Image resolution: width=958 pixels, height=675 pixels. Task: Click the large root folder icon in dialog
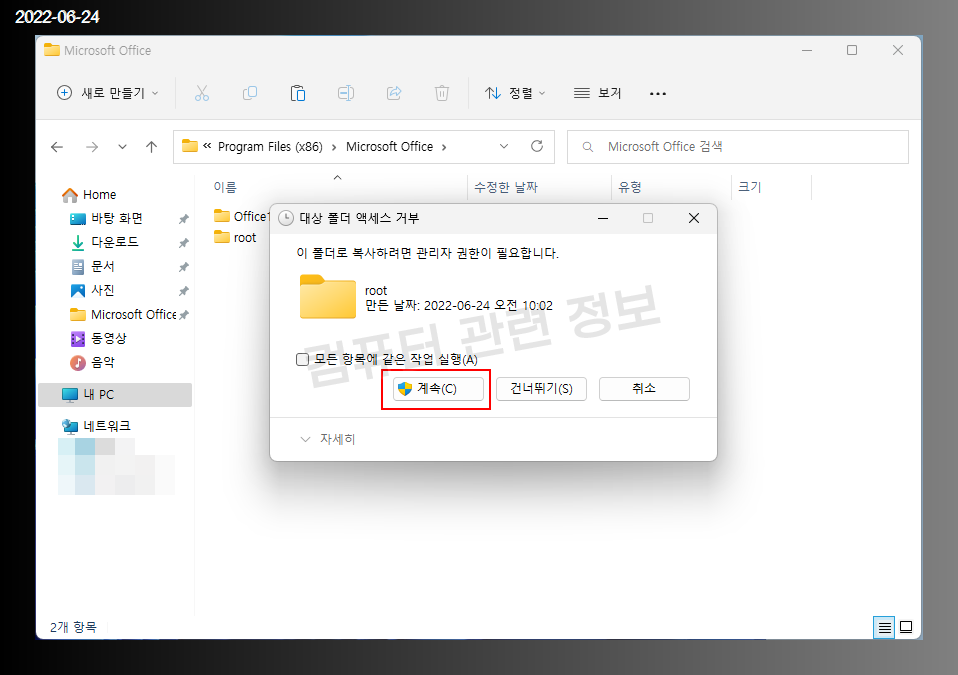[327, 297]
